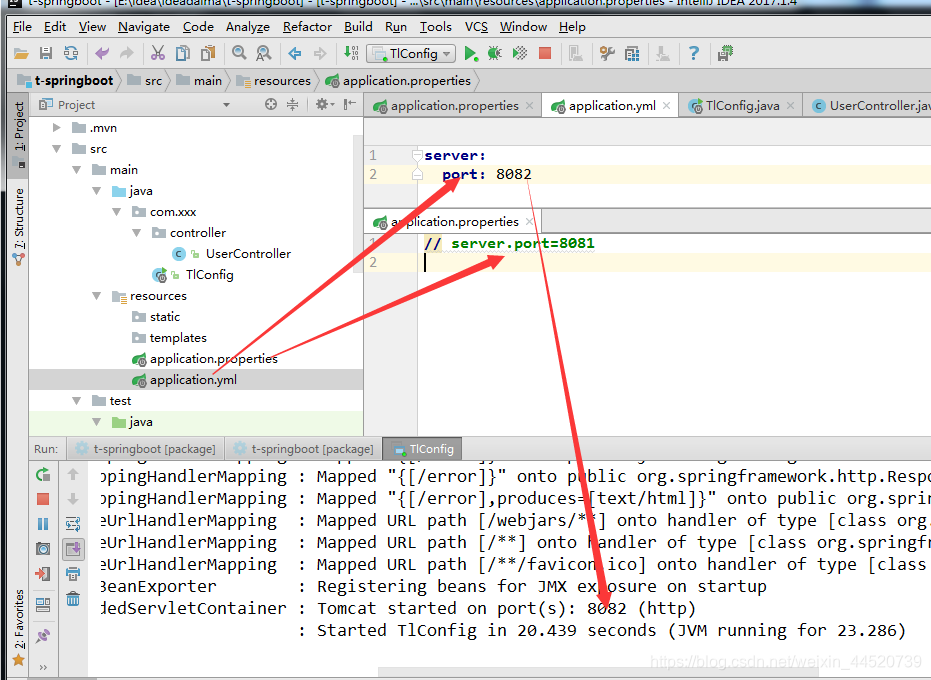The width and height of the screenshot is (931, 680).
Task: Navigate back with the blue left arrow
Action: (294, 53)
